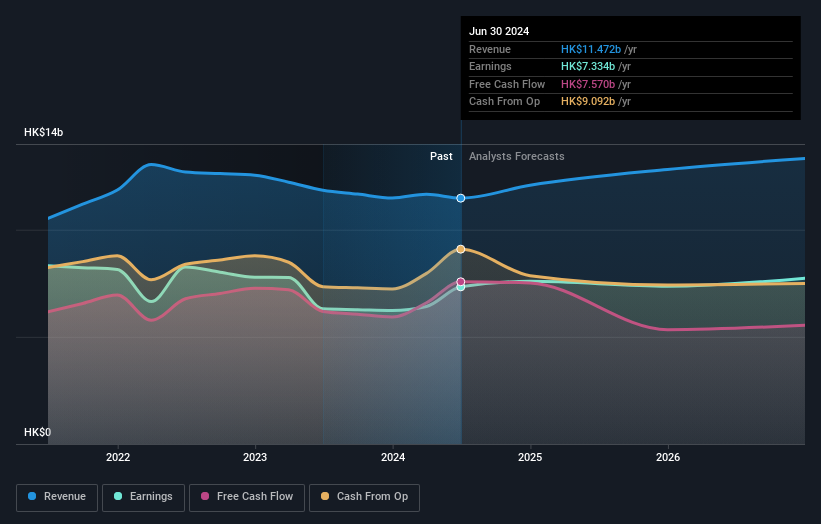Toggle the Revenue legend button
The width and height of the screenshot is (821, 524).
pyautogui.click(x=57, y=497)
